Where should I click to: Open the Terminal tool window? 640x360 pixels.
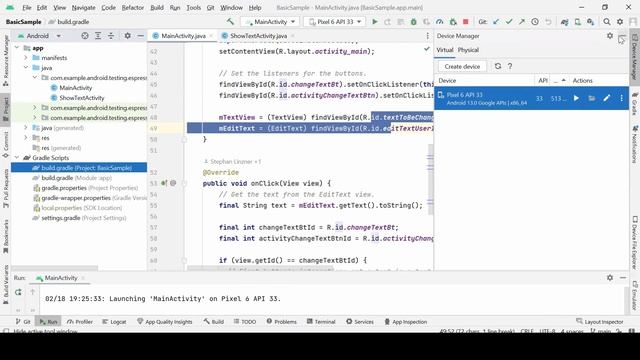coord(321,322)
